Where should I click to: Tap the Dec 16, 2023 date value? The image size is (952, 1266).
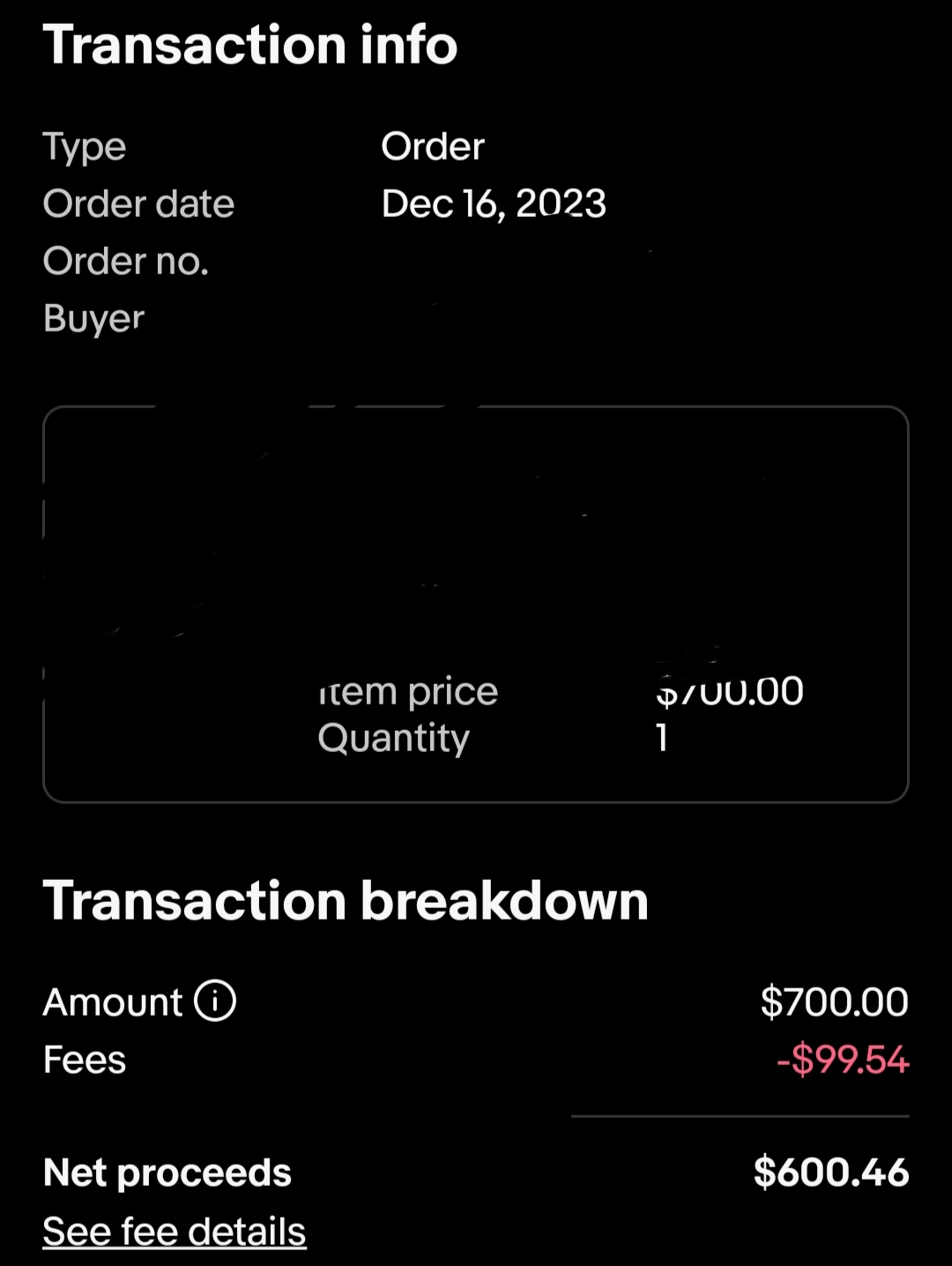[x=494, y=204]
